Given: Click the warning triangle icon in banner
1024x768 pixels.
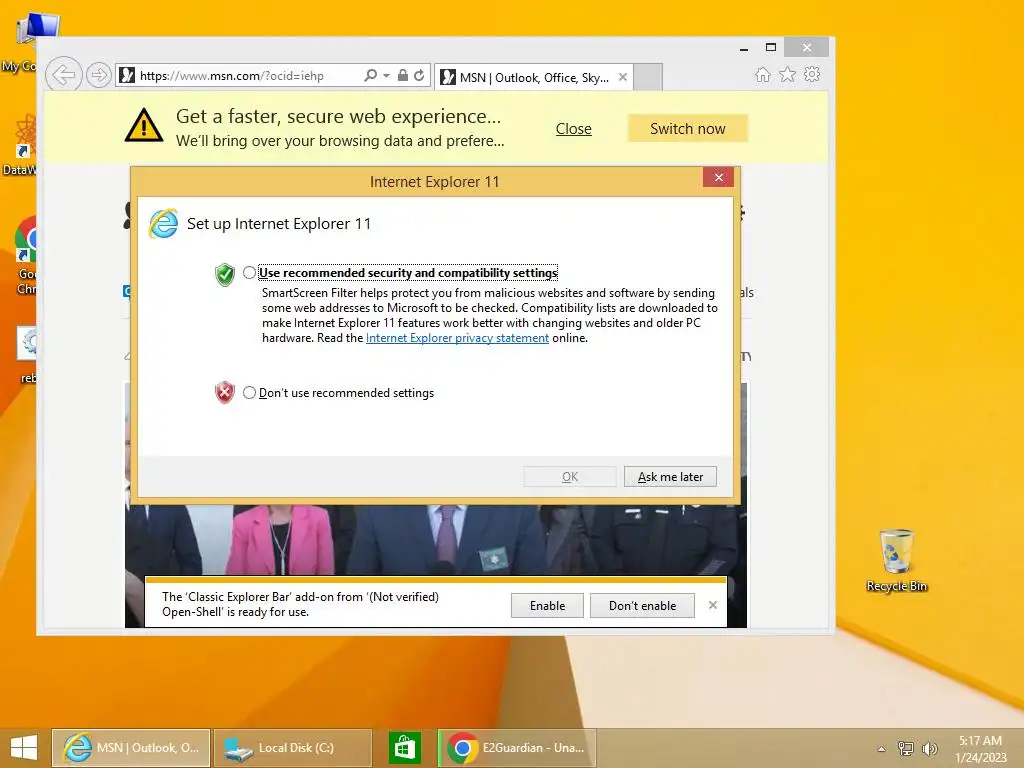Looking at the screenshot, I should tap(144, 125).
